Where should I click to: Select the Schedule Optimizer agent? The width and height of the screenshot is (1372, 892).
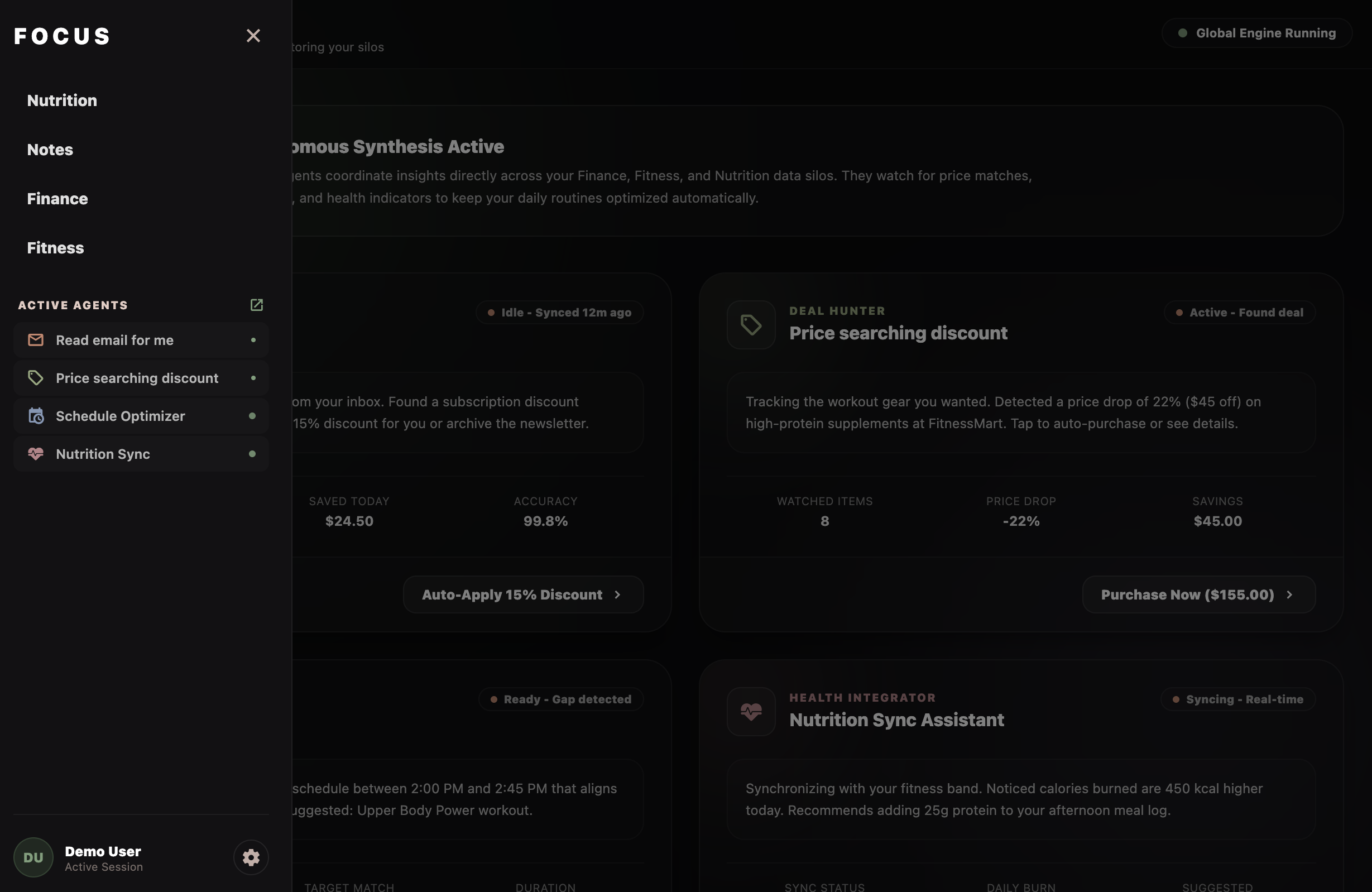click(x=141, y=416)
